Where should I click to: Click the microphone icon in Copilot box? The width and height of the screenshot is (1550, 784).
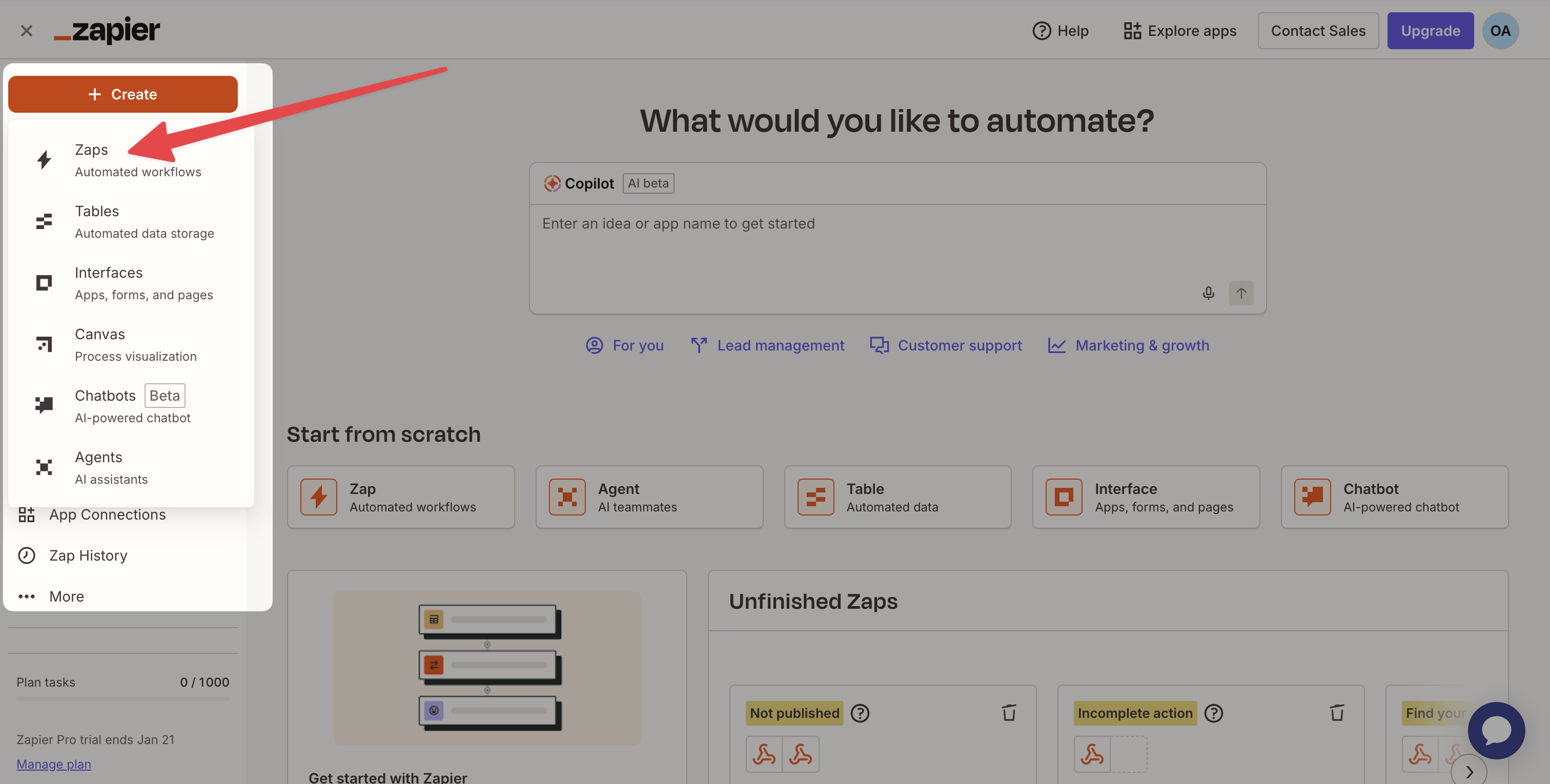click(x=1208, y=293)
